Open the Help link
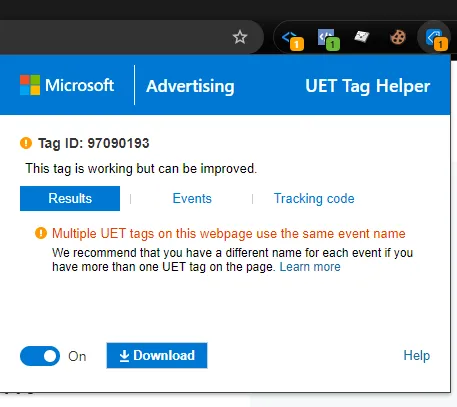 point(417,355)
